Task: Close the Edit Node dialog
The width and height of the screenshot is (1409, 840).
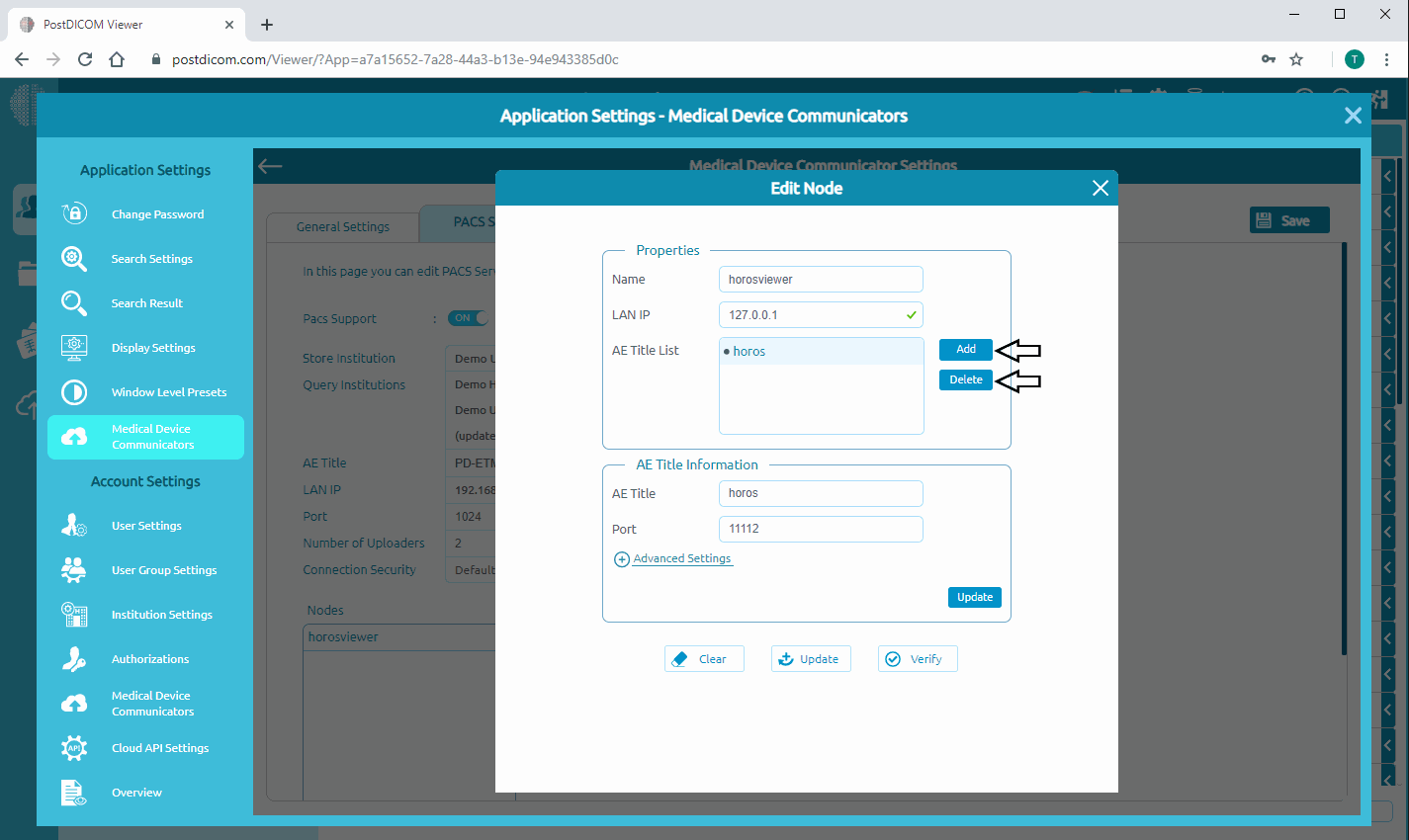Action: 1100,188
